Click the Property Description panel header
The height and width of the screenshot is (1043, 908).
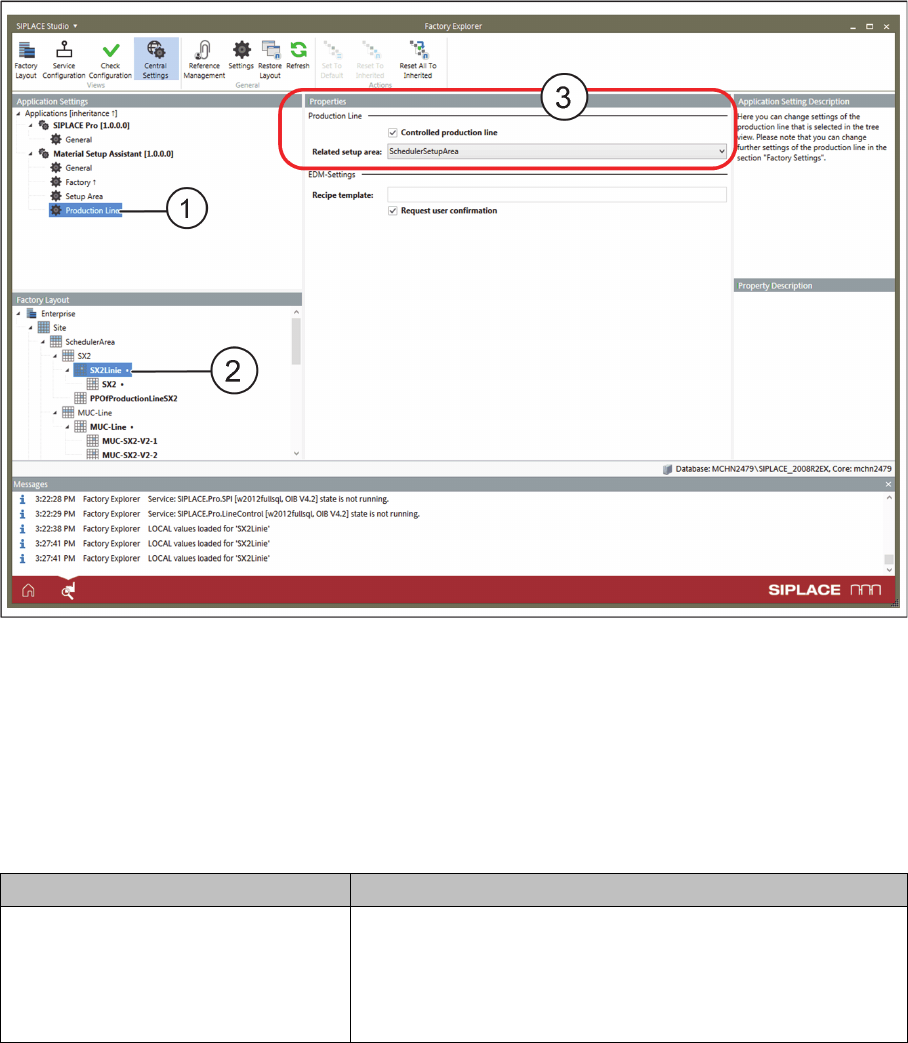(814, 285)
